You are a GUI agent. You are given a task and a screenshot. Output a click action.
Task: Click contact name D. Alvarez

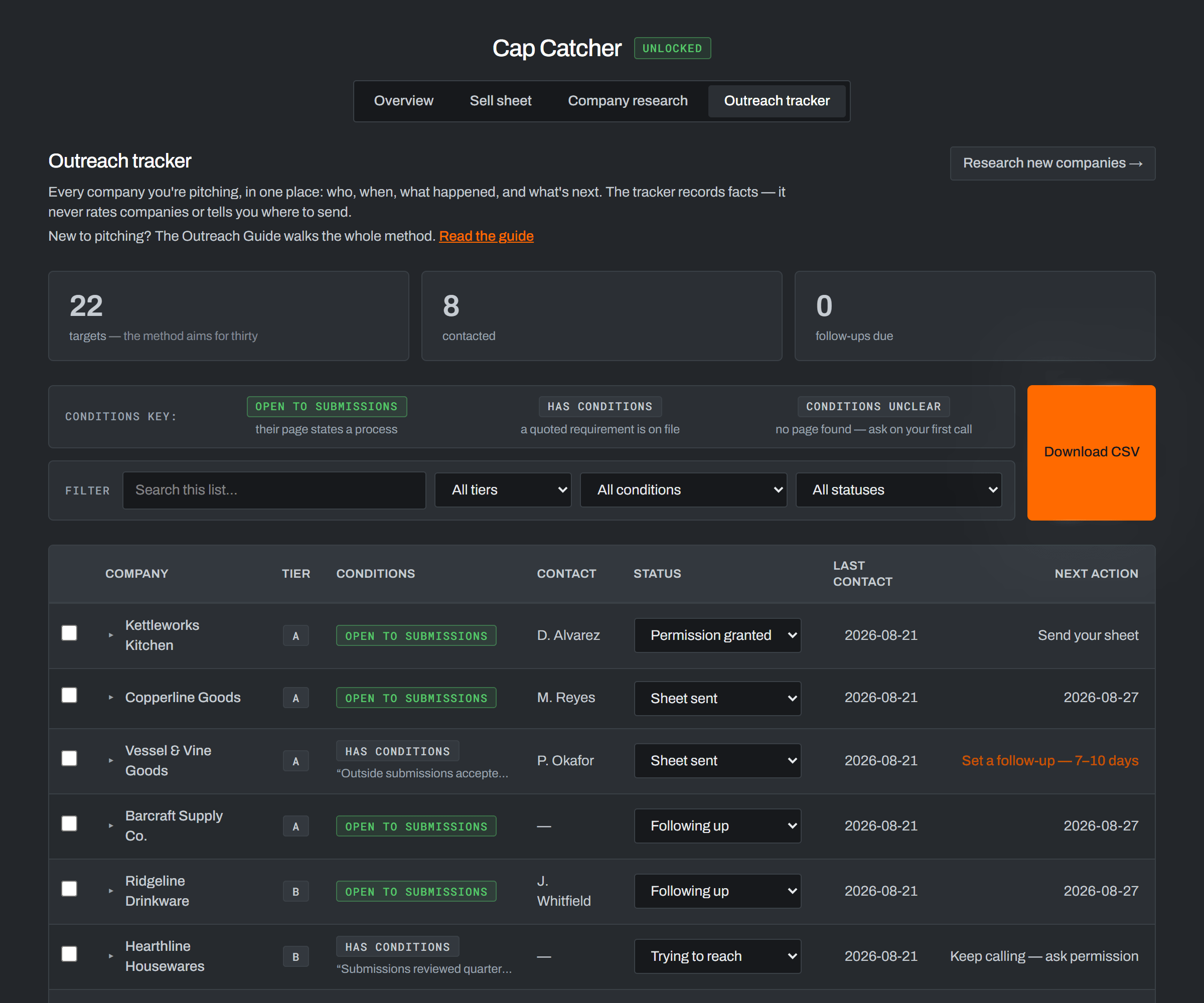tap(568, 635)
